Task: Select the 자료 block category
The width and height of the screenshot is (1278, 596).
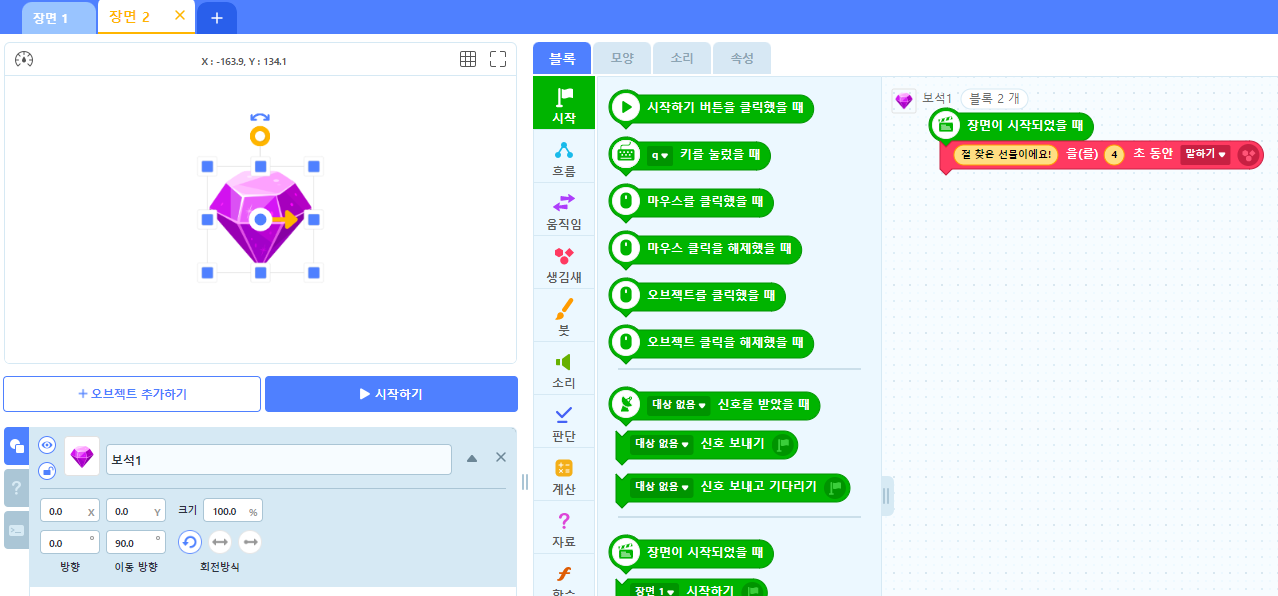Action: (564, 528)
